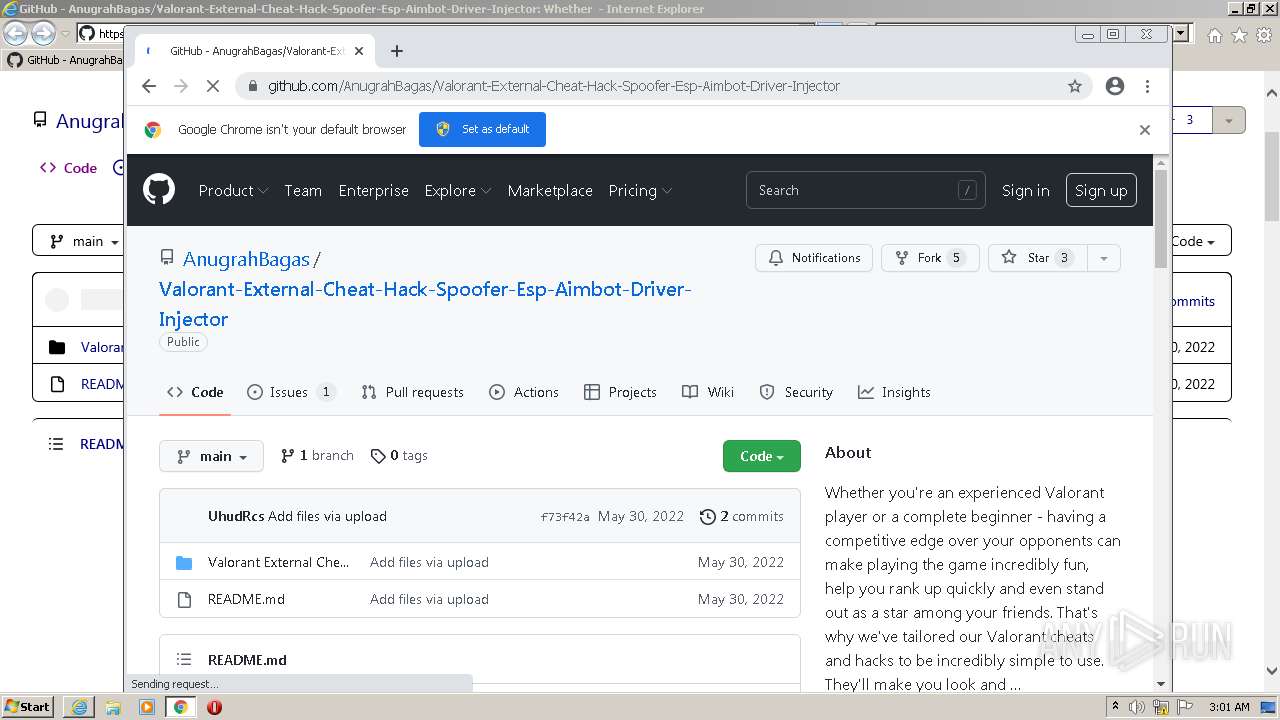
Task: Open the Chrome profile avatar icon
Action: click(x=1115, y=86)
